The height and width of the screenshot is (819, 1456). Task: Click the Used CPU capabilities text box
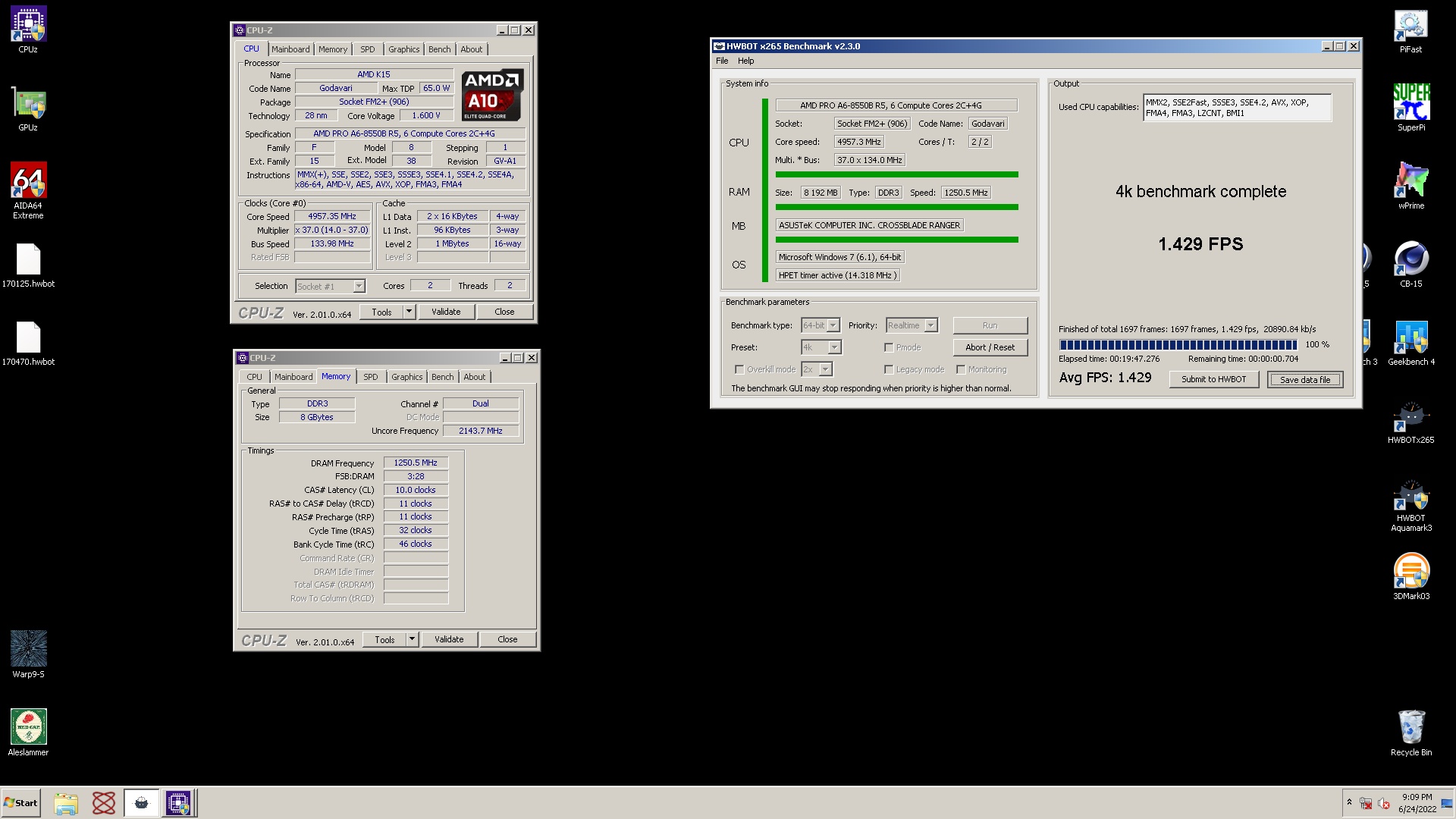point(1237,108)
